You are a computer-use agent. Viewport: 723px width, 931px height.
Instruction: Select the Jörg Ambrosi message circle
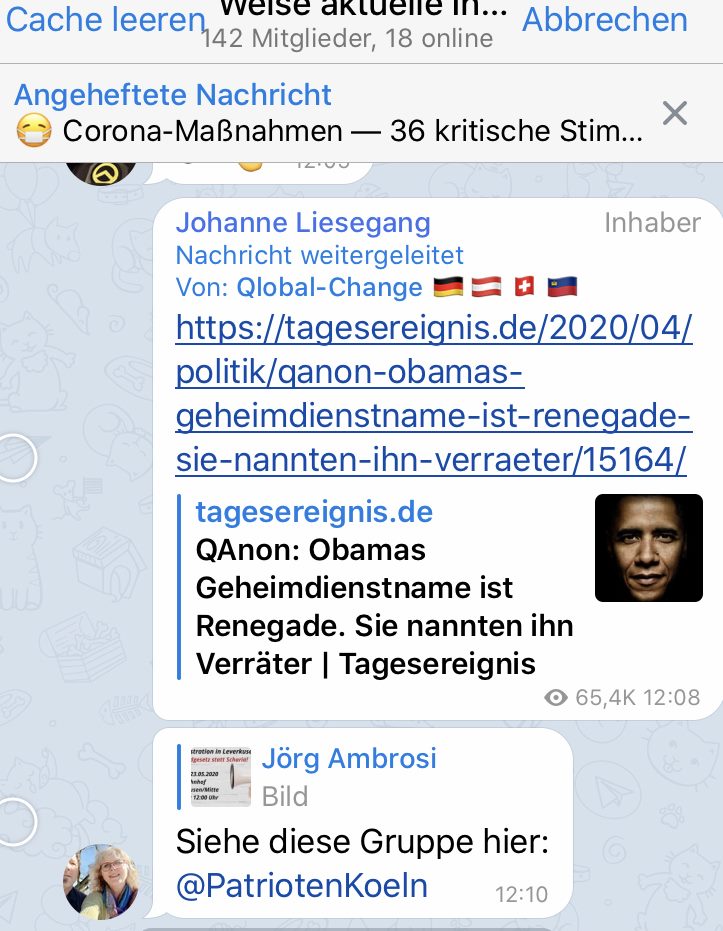pos(15,822)
